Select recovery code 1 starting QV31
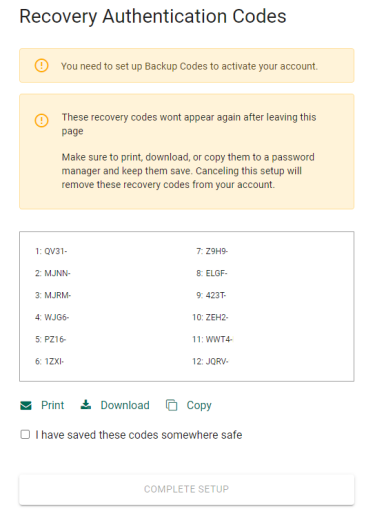 point(51,251)
